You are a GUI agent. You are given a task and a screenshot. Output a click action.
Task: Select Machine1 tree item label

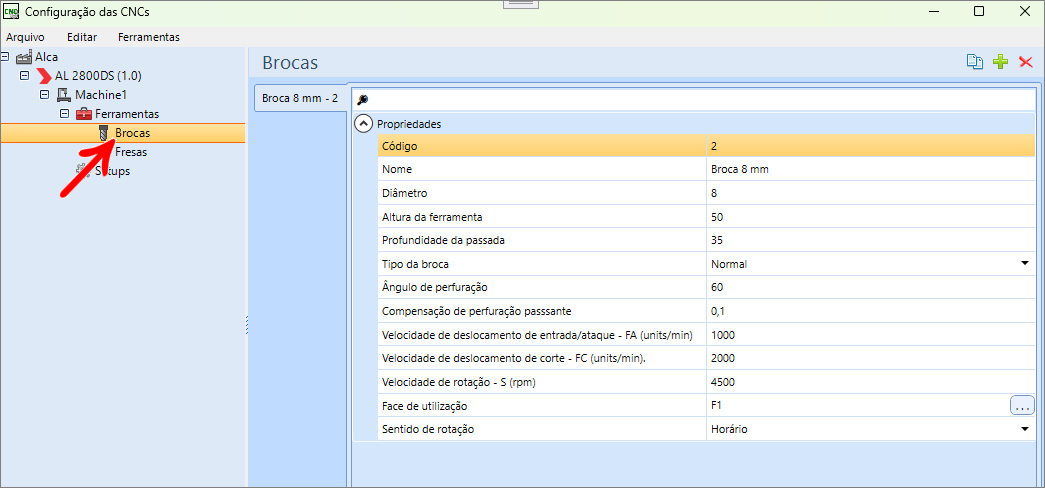(101, 95)
